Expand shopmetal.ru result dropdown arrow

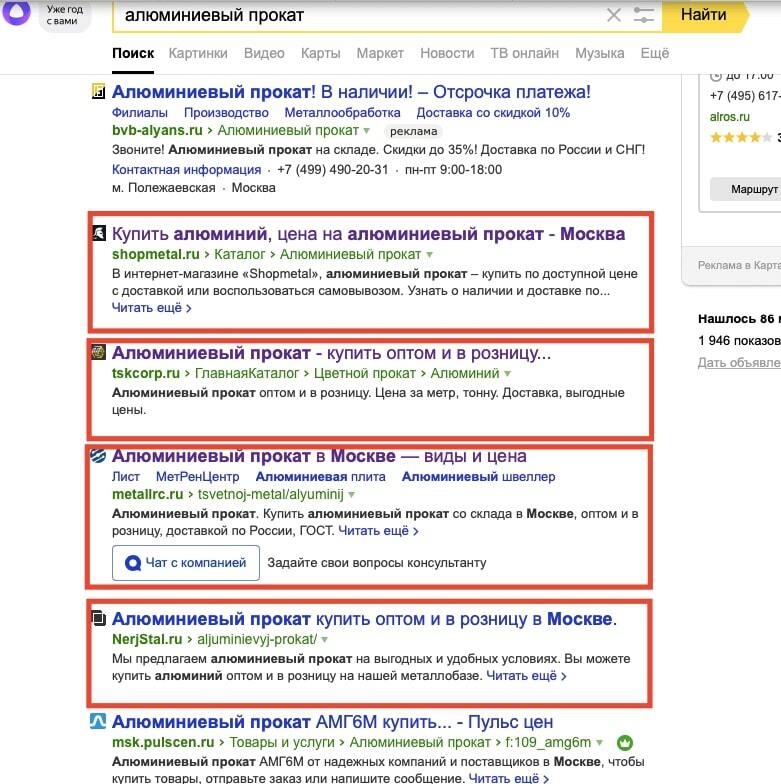[429, 254]
